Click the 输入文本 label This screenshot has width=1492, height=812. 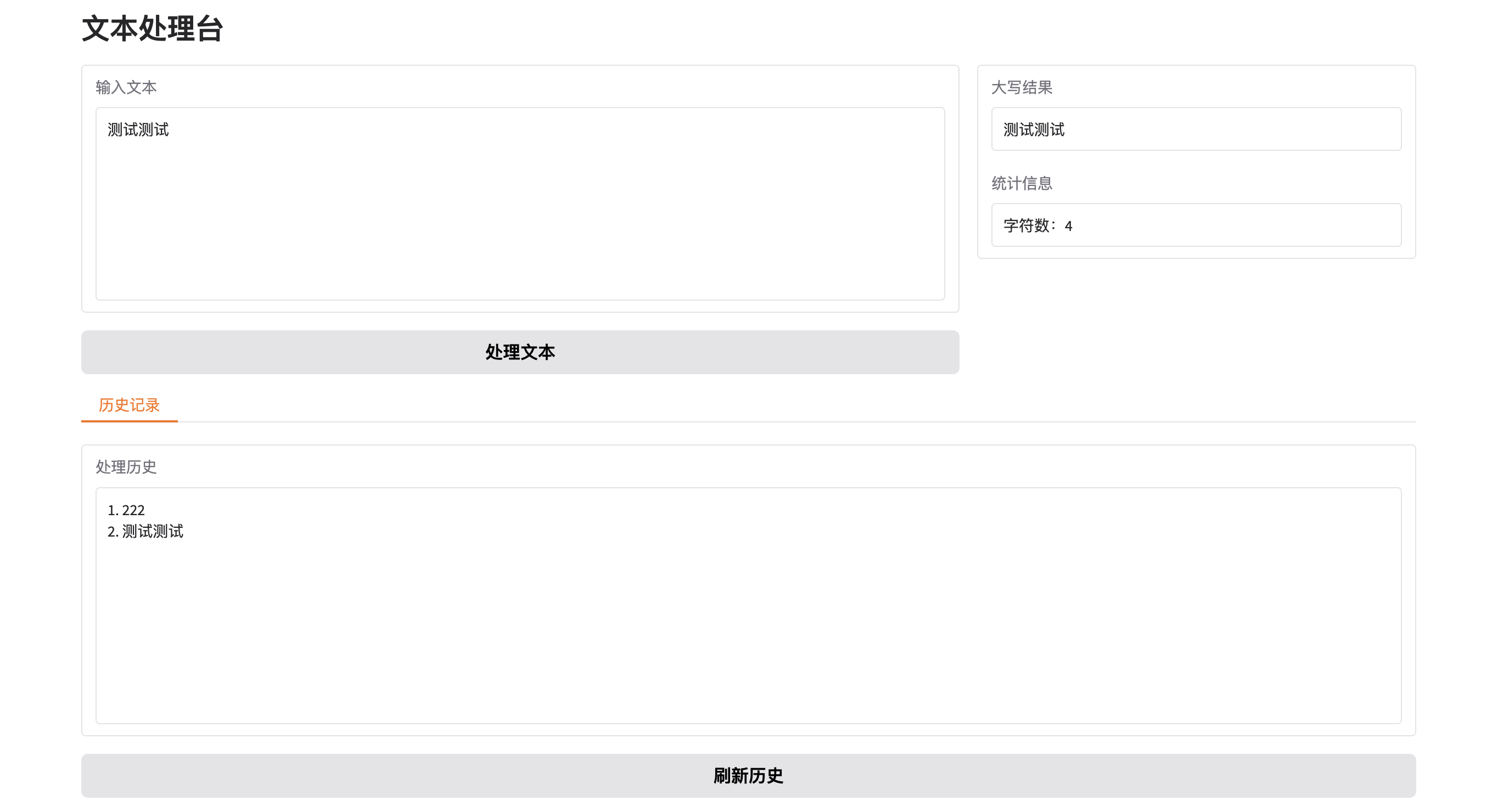126,87
